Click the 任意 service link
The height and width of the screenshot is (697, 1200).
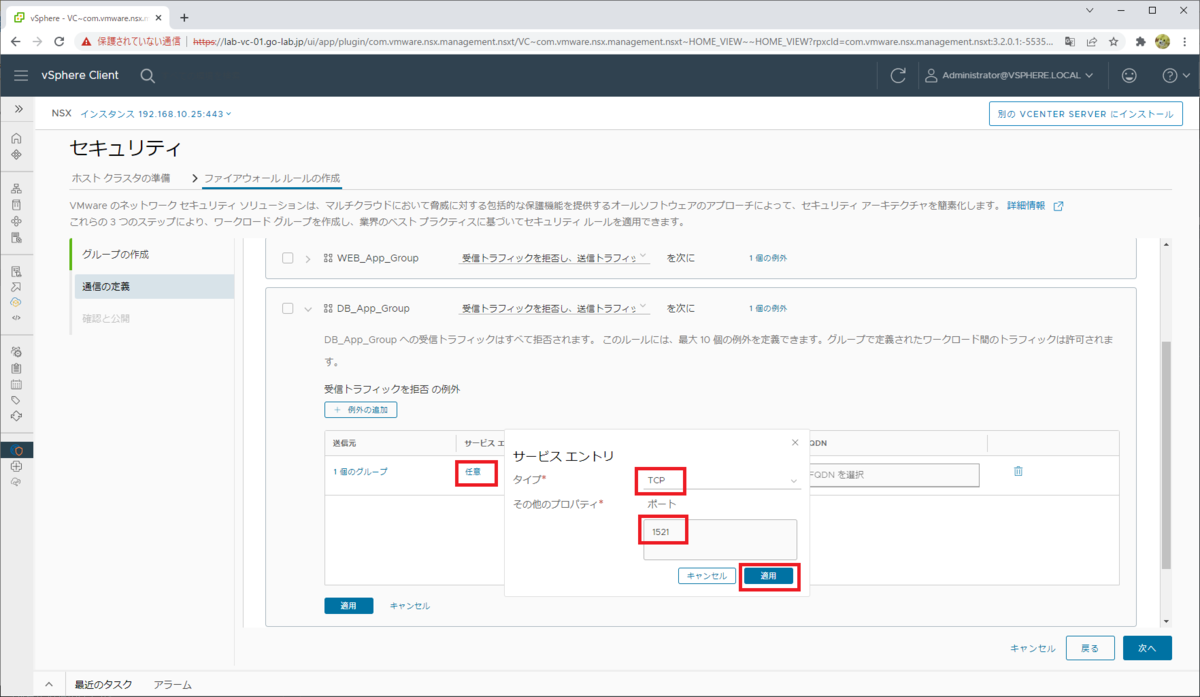point(473,471)
